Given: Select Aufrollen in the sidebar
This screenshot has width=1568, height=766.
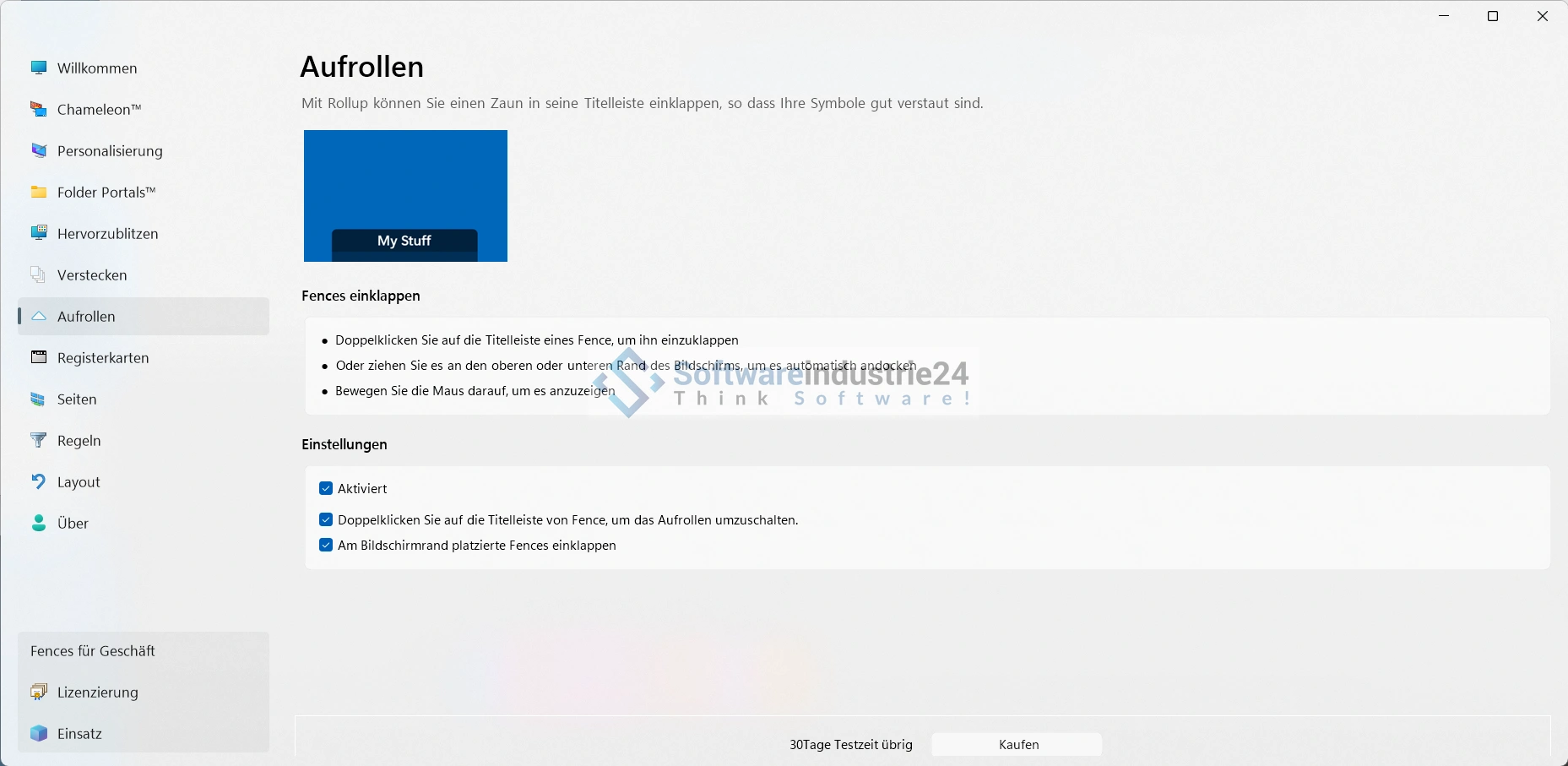Looking at the screenshot, I should point(86,317).
